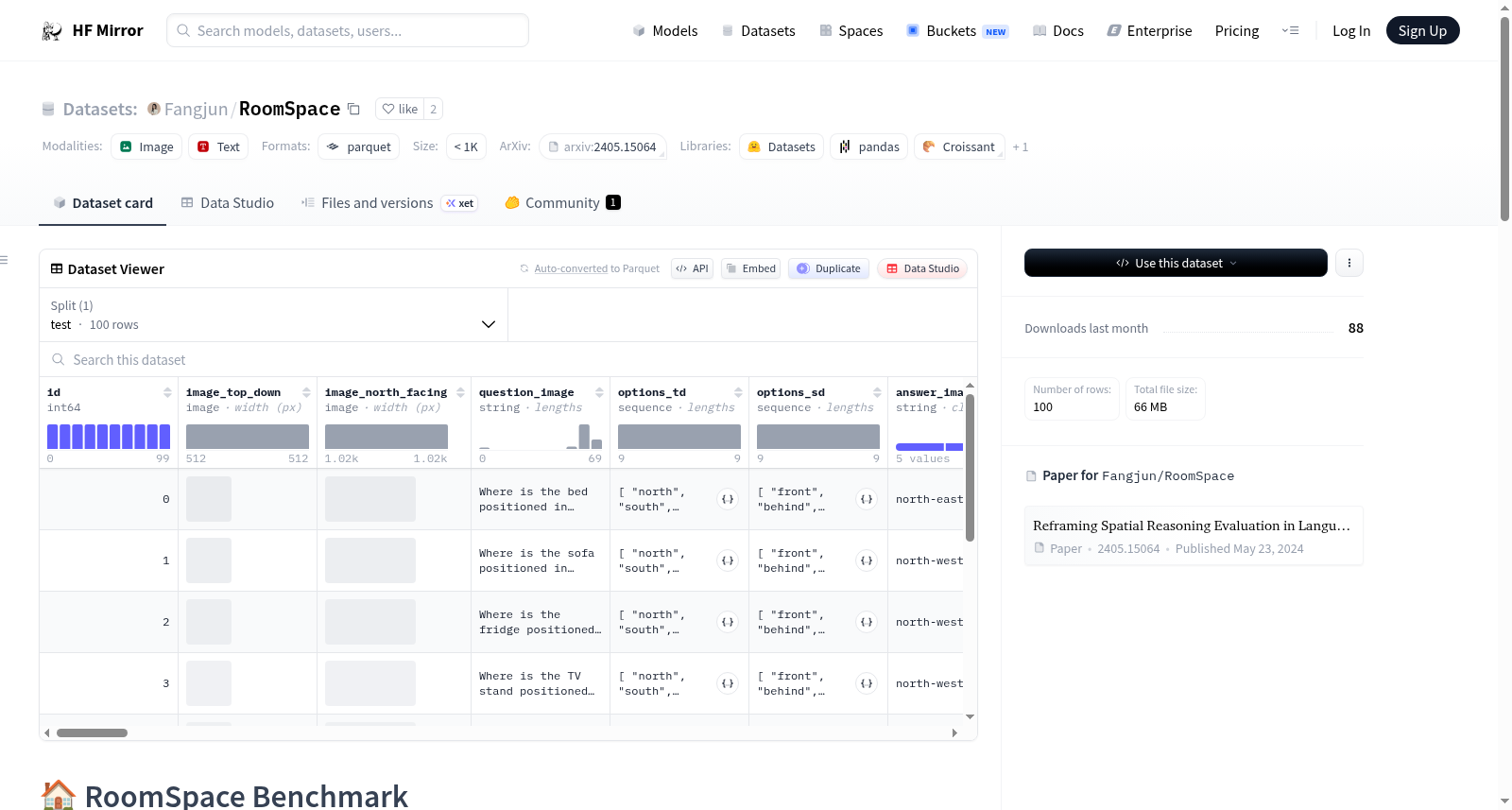The width and height of the screenshot is (1512, 810).
Task: Open the split selector dropdown
Action: click(273, 315)
